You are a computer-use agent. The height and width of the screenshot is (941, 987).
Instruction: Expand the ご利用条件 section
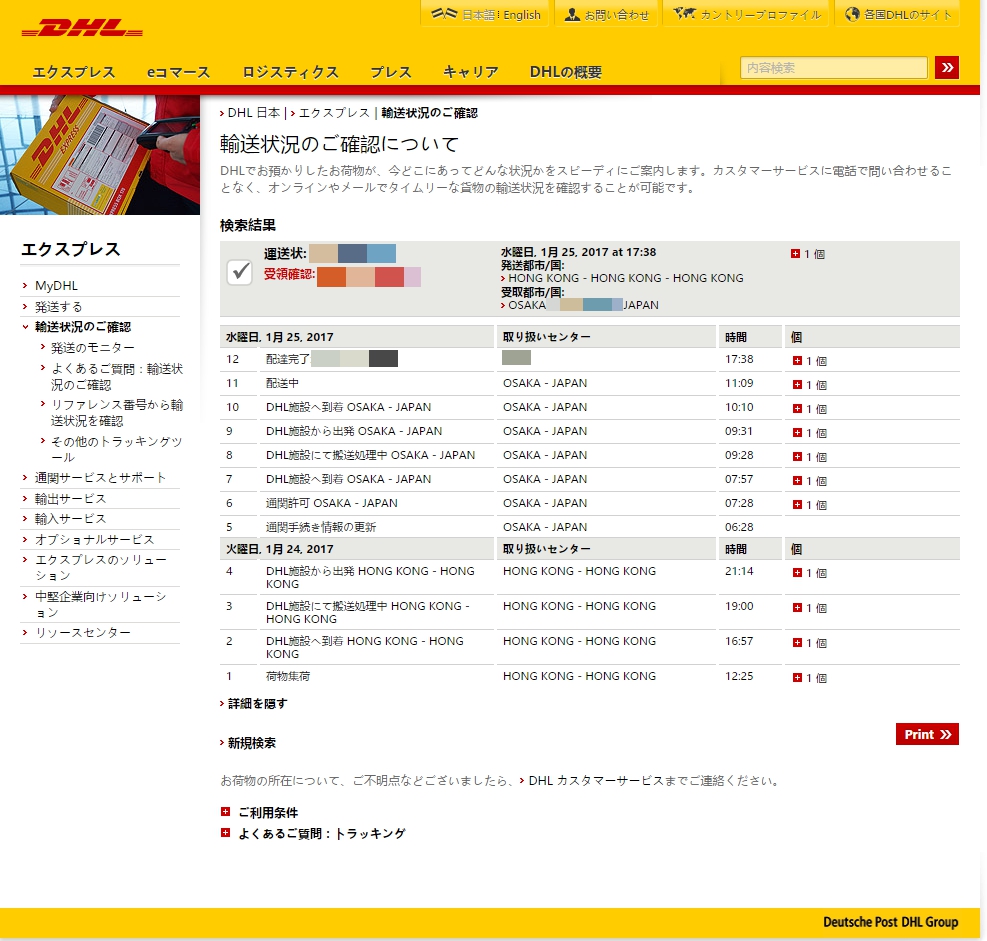225,812
